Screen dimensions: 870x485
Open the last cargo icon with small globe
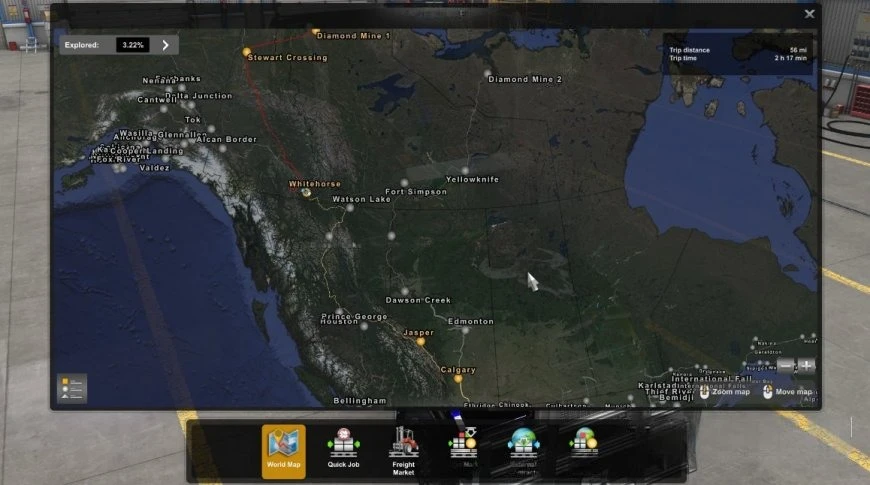click(584, 442)
